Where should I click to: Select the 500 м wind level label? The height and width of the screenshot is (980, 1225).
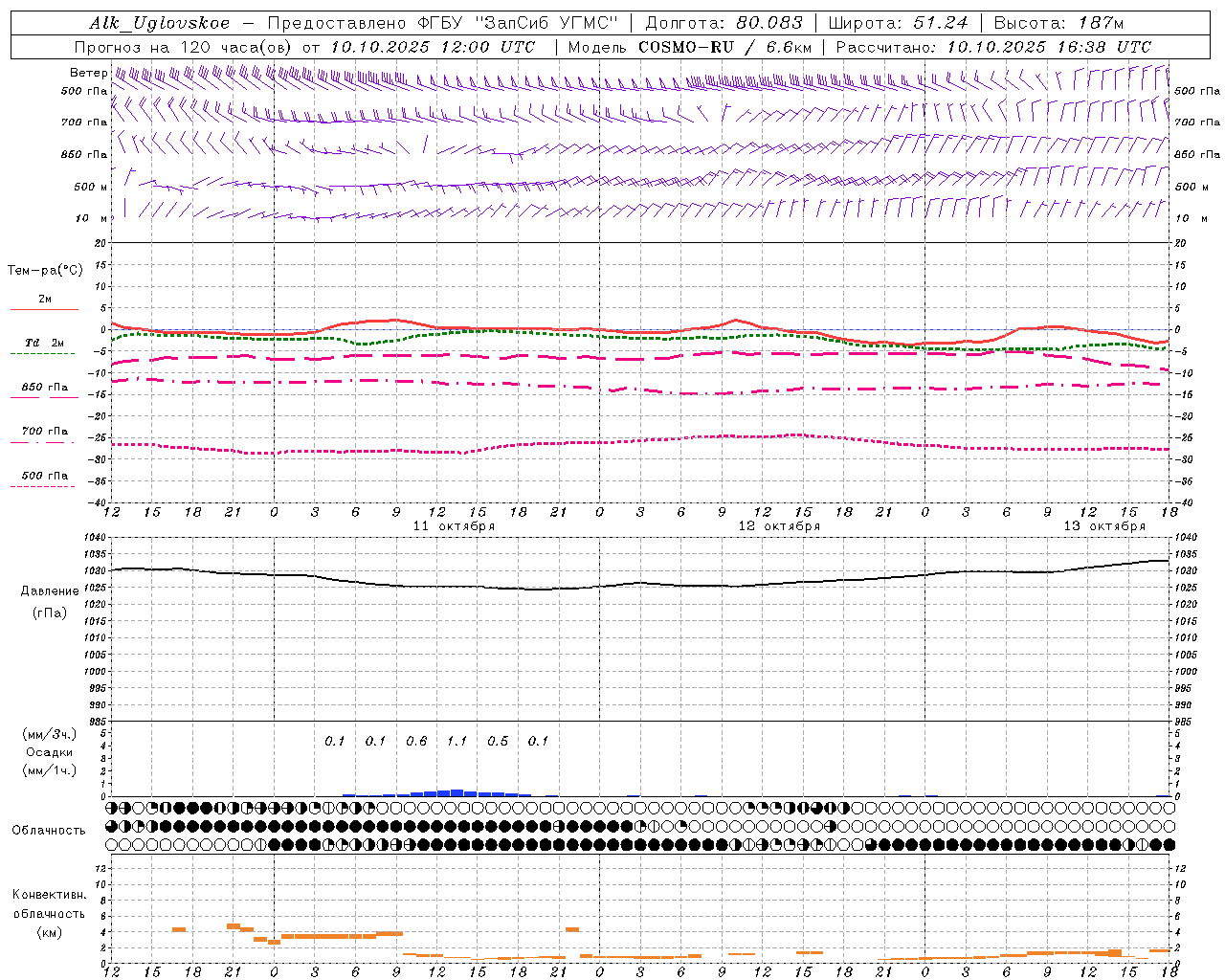91,187
